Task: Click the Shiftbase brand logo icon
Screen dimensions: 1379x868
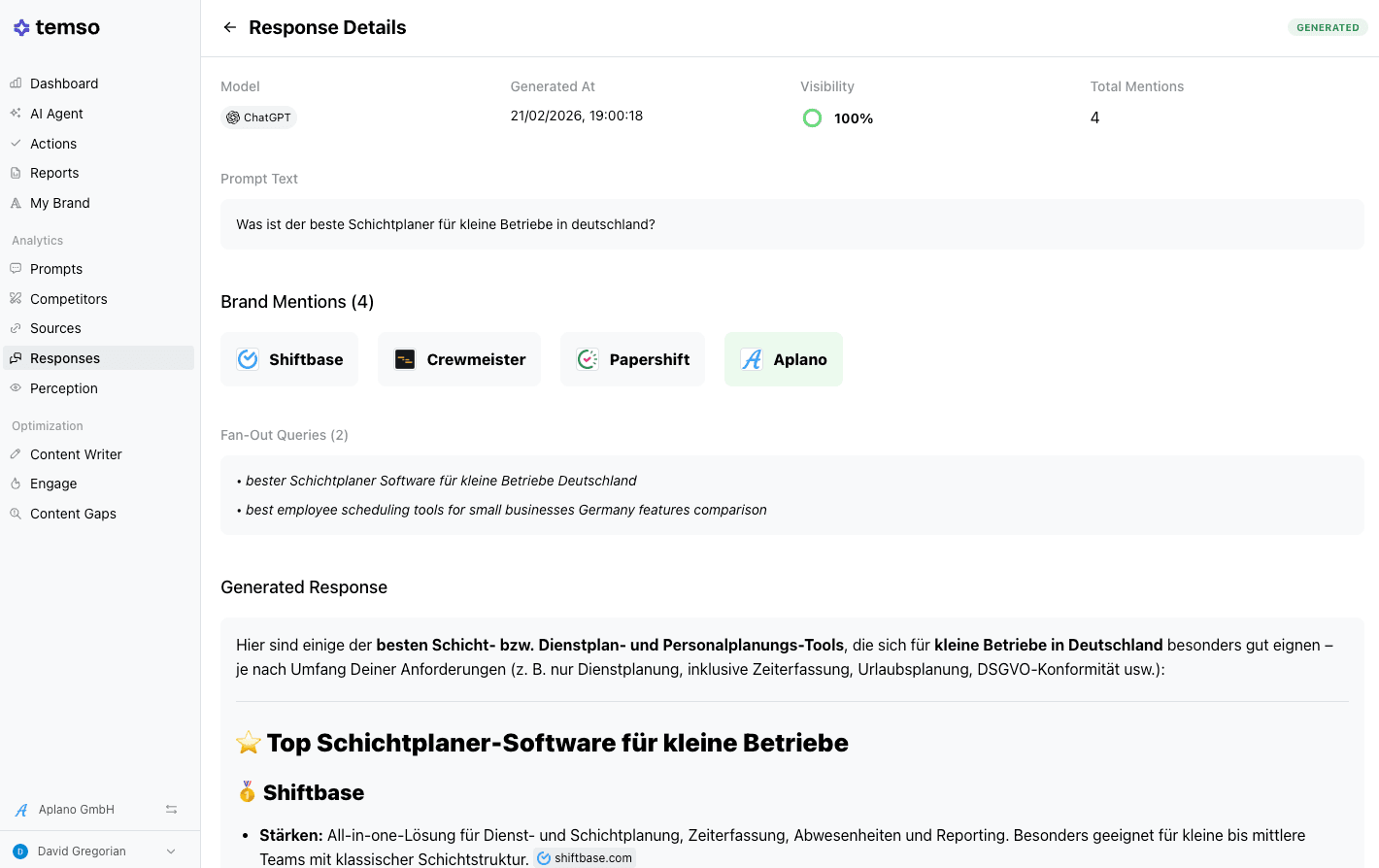Action: [248, 359]
